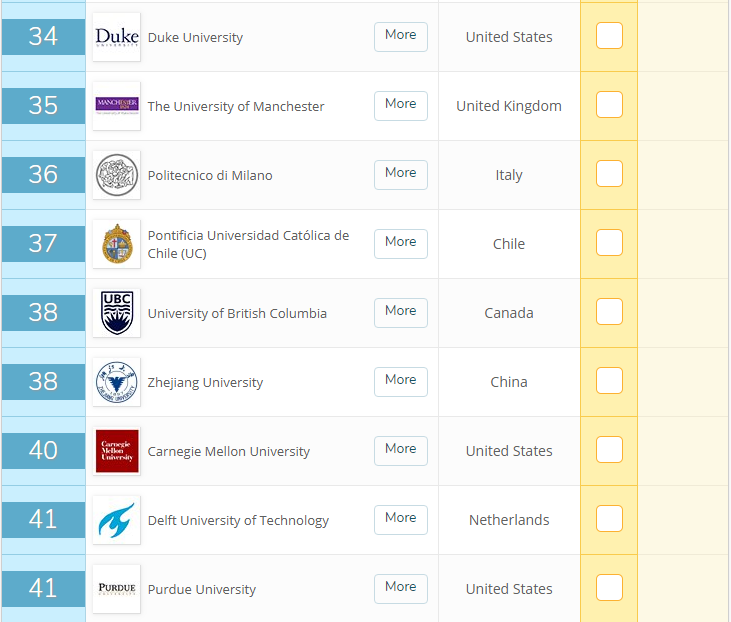Click the Politecnico di Milano logo

tap(117, 175)
